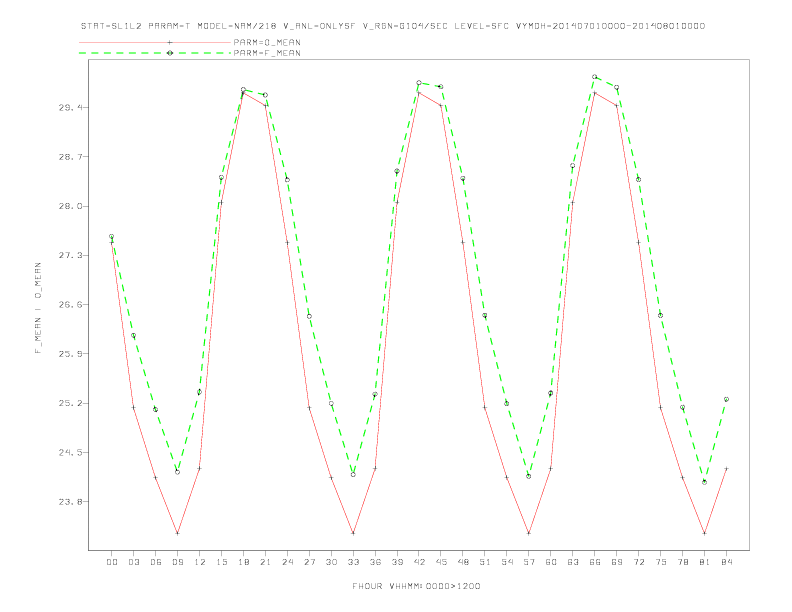Click the chart title starting STAT=SL1L2
This screenshot has width=792, height=612.
pyautogui.click(x=393, y=26)
